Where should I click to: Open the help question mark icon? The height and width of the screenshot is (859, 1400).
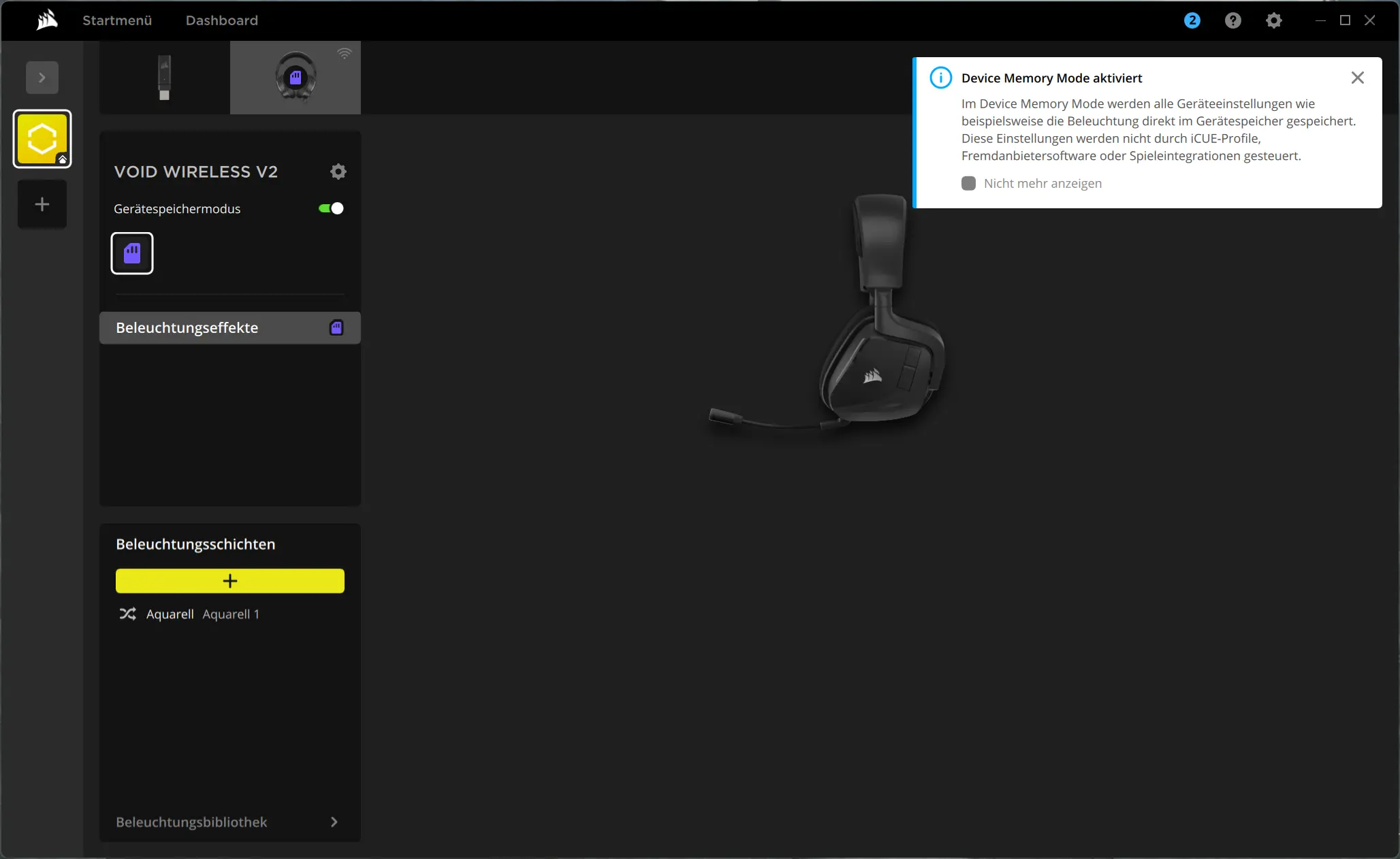[x=1232, y=20]
